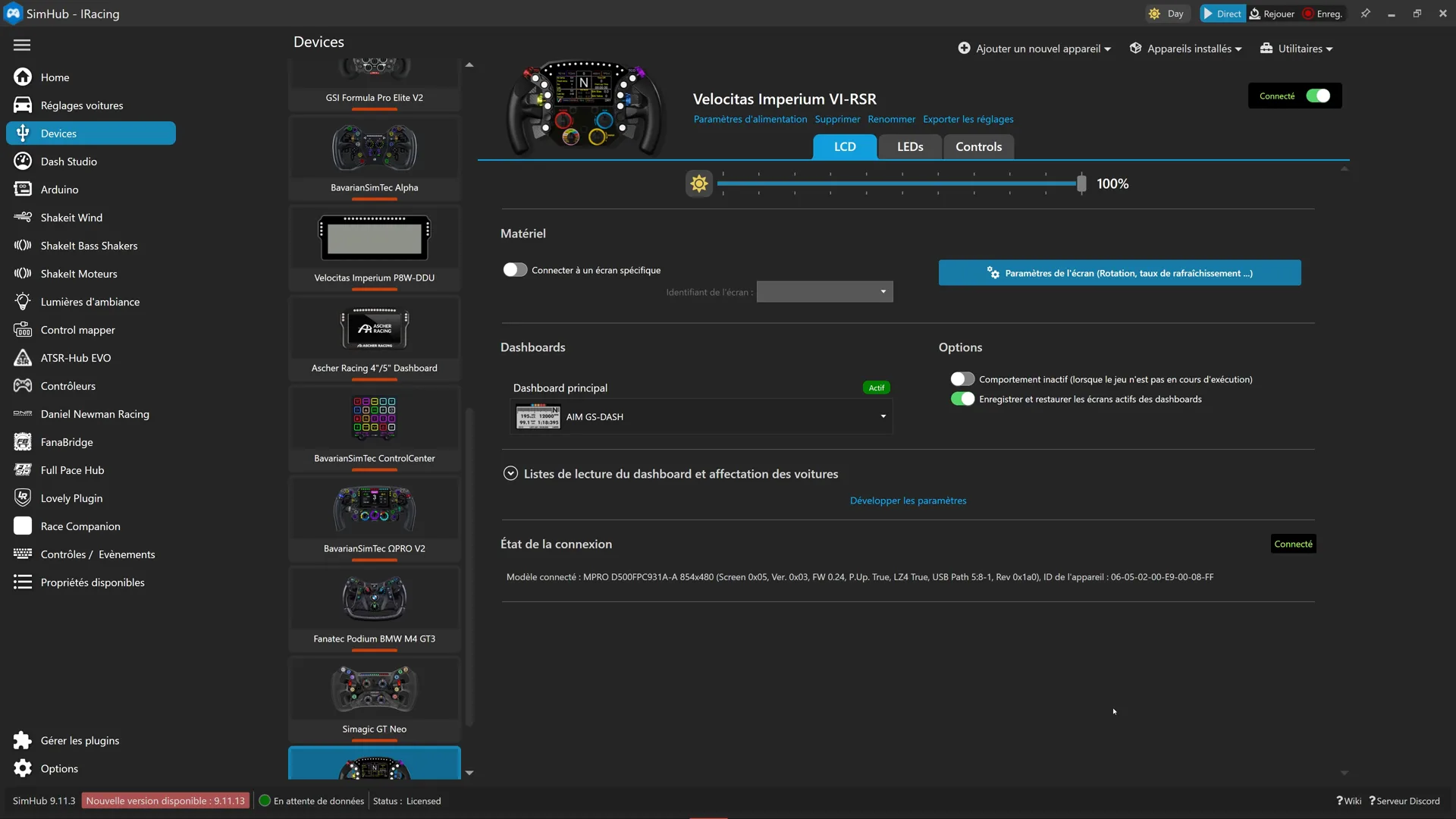This screenshot has height=819, width=1456.
Task: Open Daniel Newman Racing plugin icon
Action: click(23, 414)
